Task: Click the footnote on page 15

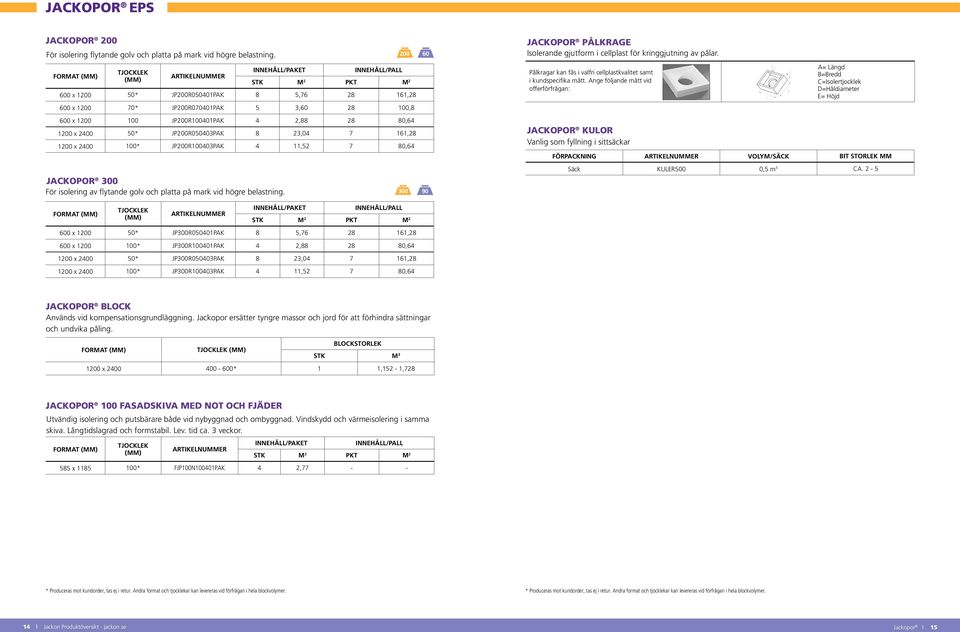Action: pos(646,591)
